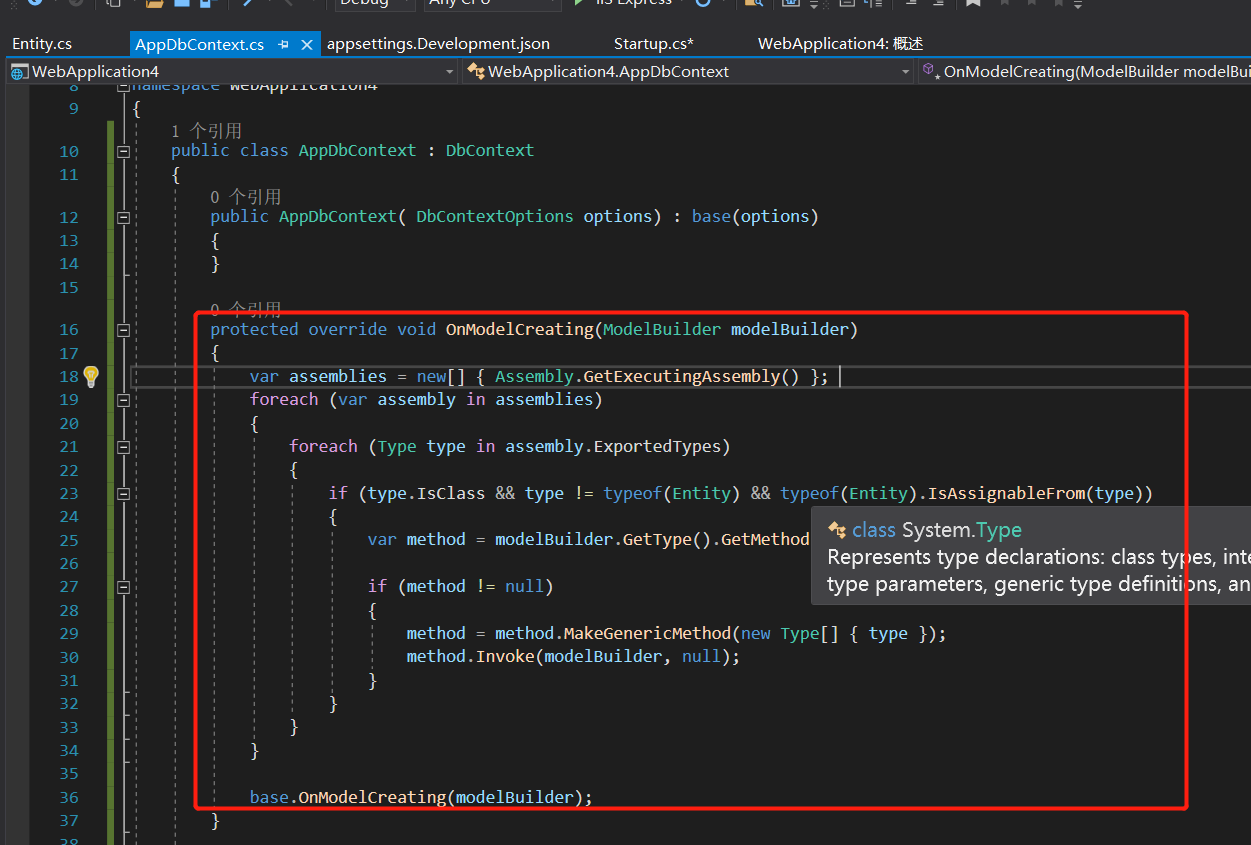The width and height of the screenshot is (1251, 845).
Task: Collapse the if method != null block
Action: pos(124,587)
